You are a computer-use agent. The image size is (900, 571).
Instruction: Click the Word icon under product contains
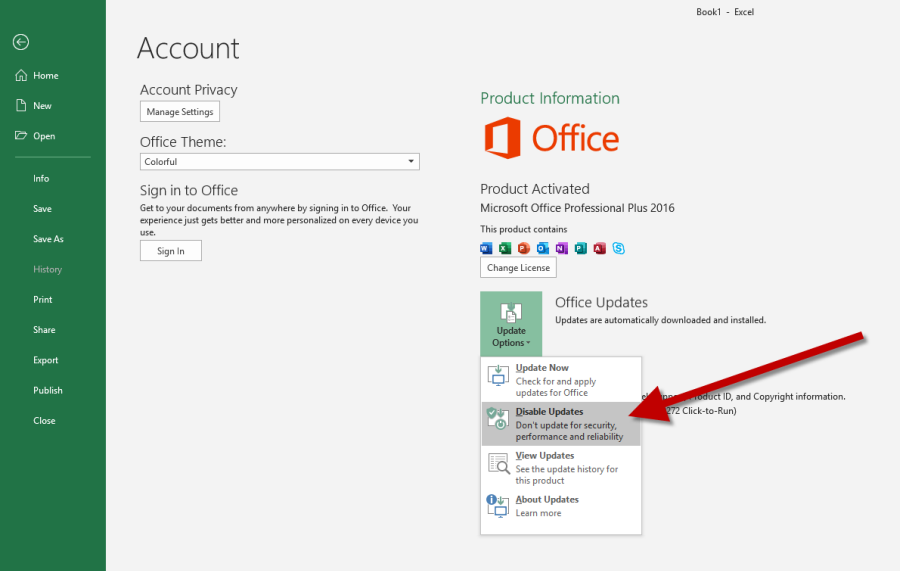(x=486, y=248)
